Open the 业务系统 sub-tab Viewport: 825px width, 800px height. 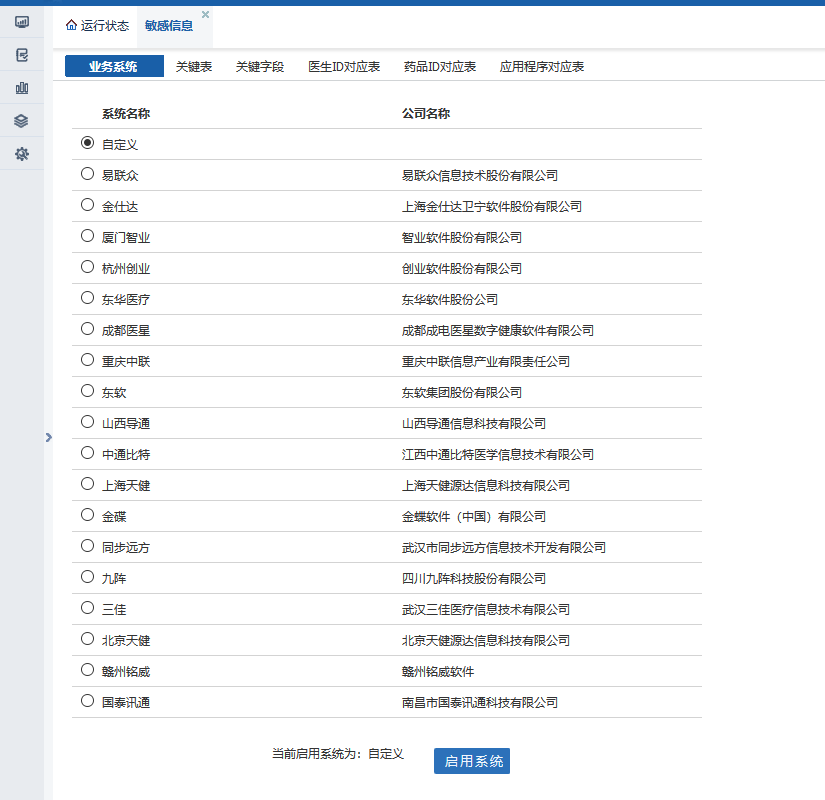click(114, 66)
